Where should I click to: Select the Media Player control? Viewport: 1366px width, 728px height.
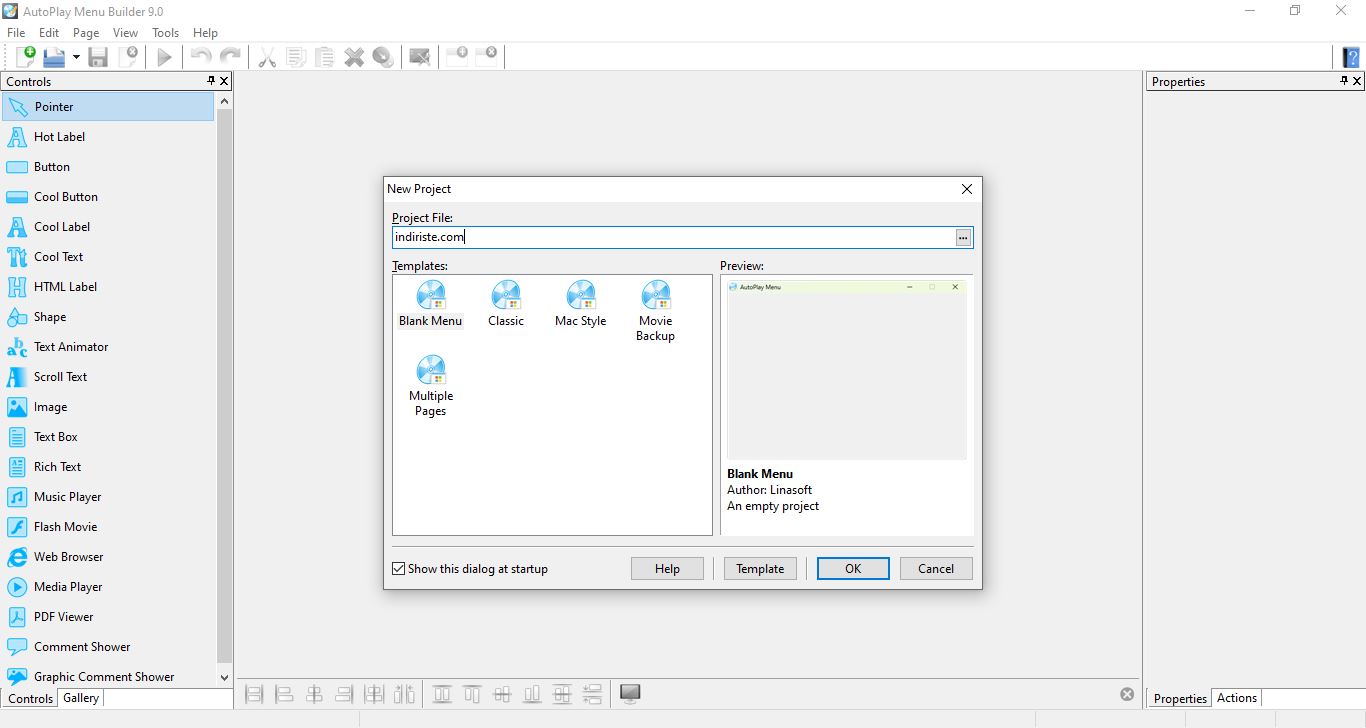[x=108, y=587]
